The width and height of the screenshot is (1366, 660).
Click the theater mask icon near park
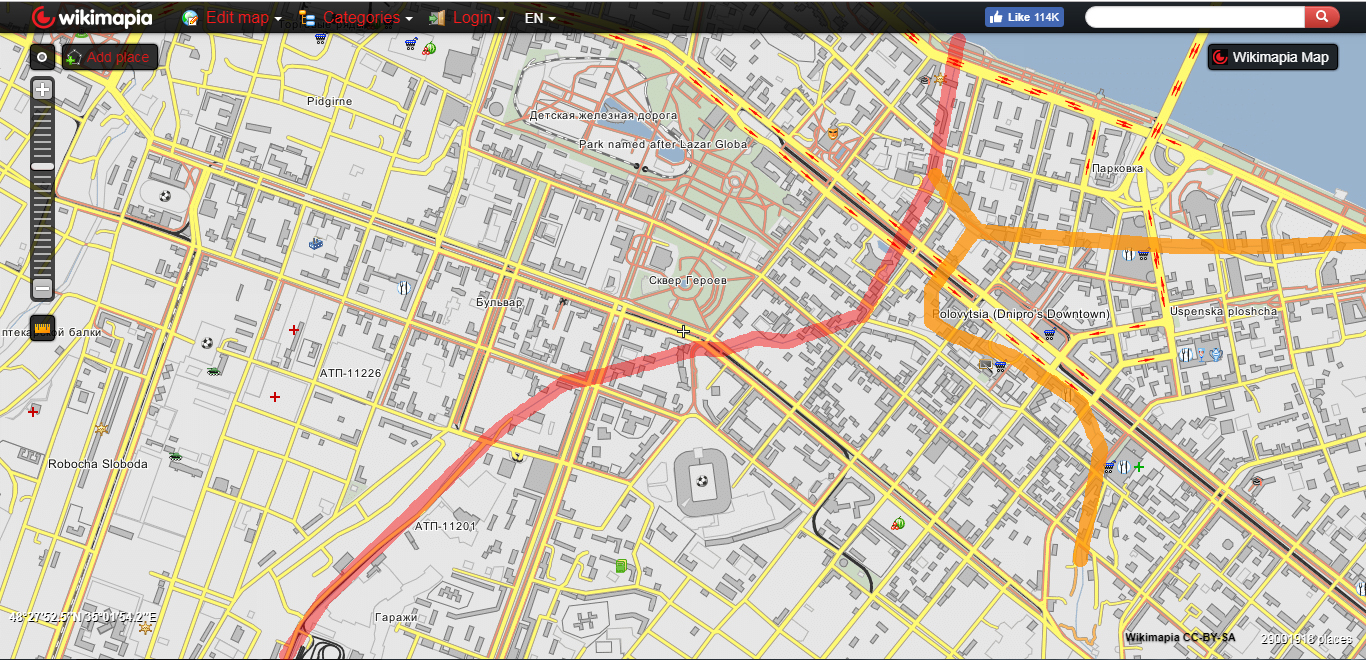tap(832, 133)
